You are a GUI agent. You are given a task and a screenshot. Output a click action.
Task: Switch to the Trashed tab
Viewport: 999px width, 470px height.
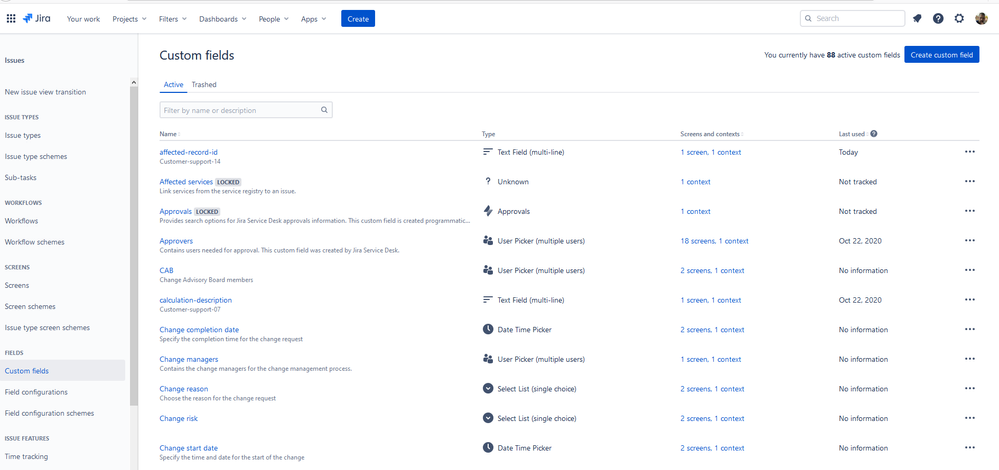tap(204, 84)
